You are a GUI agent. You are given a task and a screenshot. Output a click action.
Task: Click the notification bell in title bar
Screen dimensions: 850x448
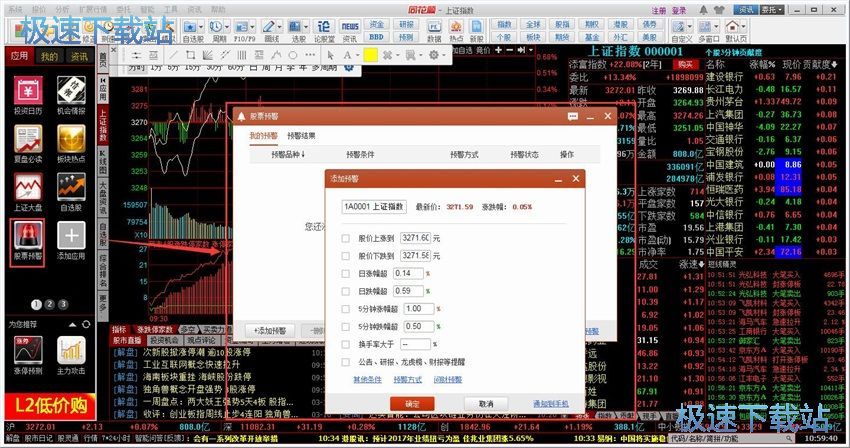point(703,10)
